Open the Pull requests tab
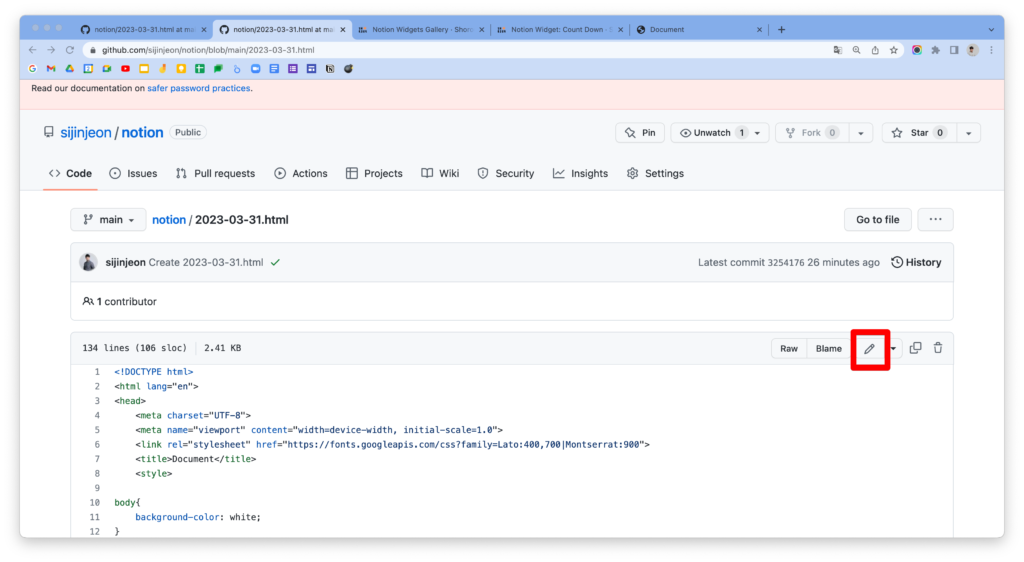The height and width of the screenshot is (562, 1024). click(215, 174)
